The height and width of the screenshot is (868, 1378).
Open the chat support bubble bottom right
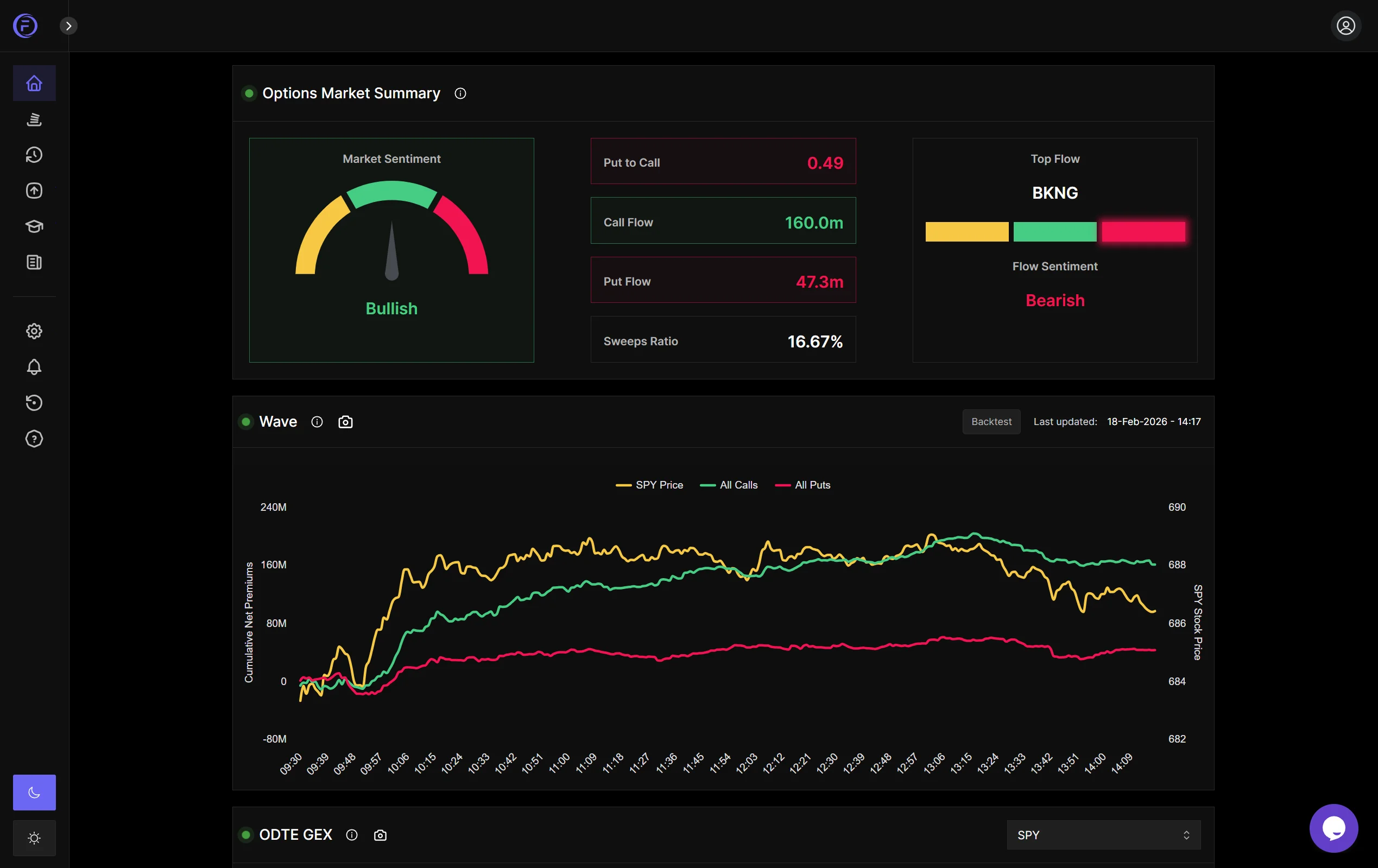(x=1334, y=828)
